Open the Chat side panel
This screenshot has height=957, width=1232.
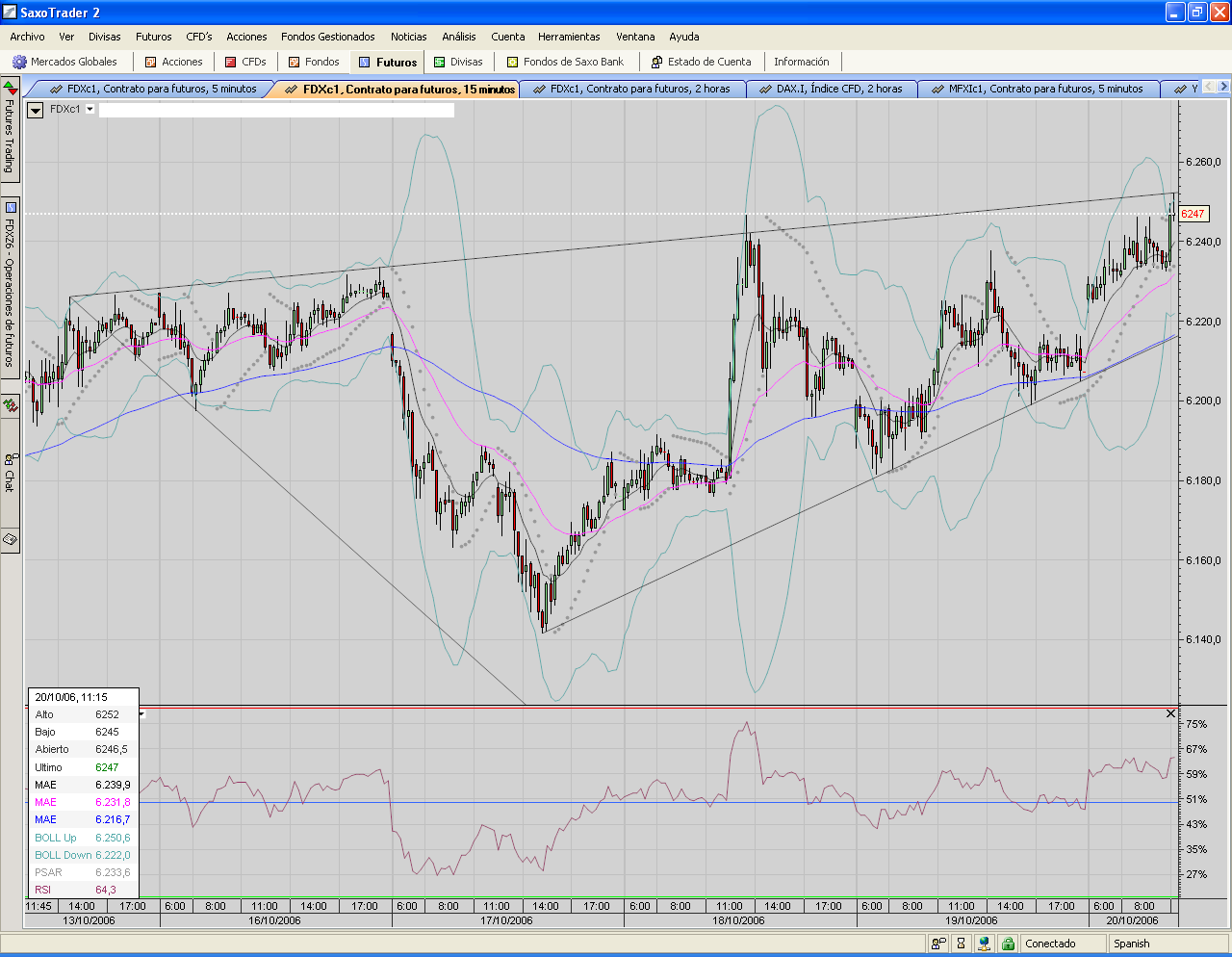pos(10,472)
